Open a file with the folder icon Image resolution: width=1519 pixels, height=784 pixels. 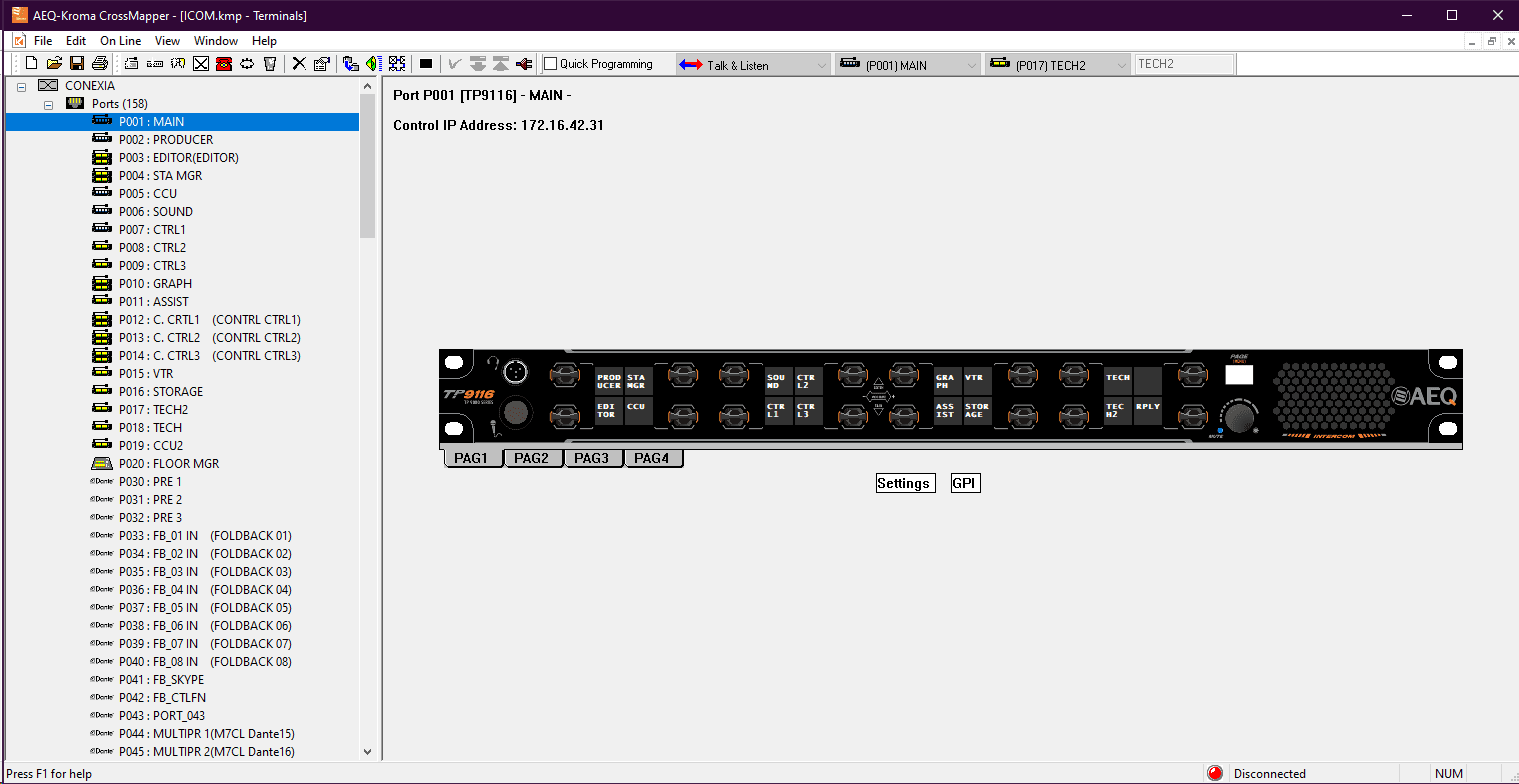(55, 64)
